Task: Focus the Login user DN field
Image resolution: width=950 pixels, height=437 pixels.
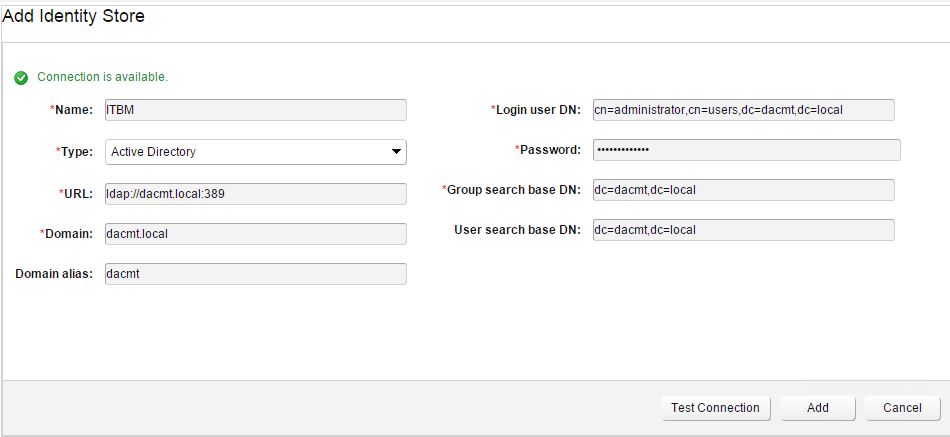Action: click(743, 110)
